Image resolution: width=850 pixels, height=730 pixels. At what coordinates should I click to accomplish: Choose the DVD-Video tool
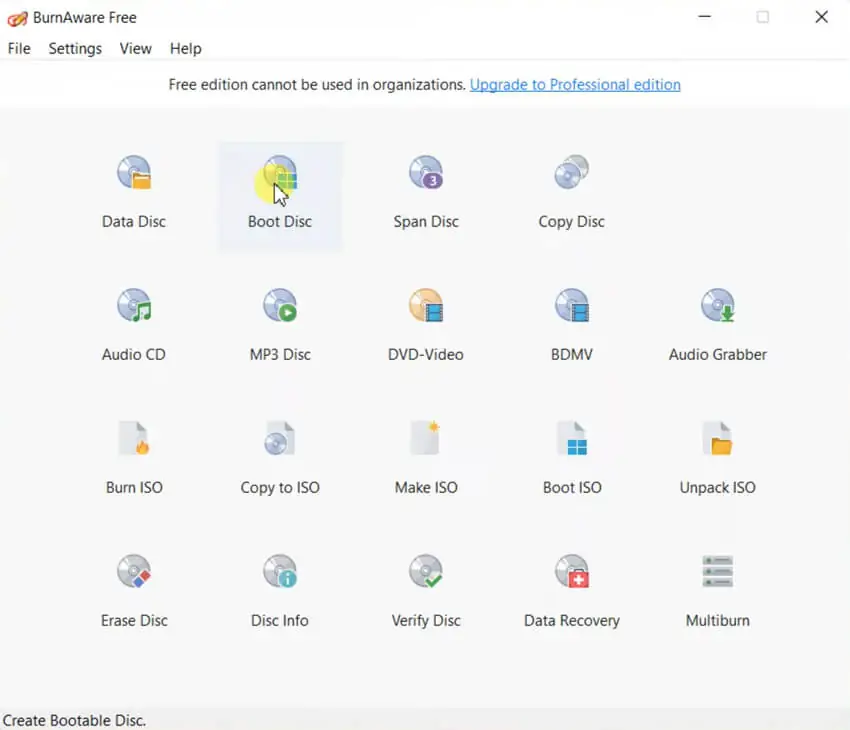pos(426,324)
